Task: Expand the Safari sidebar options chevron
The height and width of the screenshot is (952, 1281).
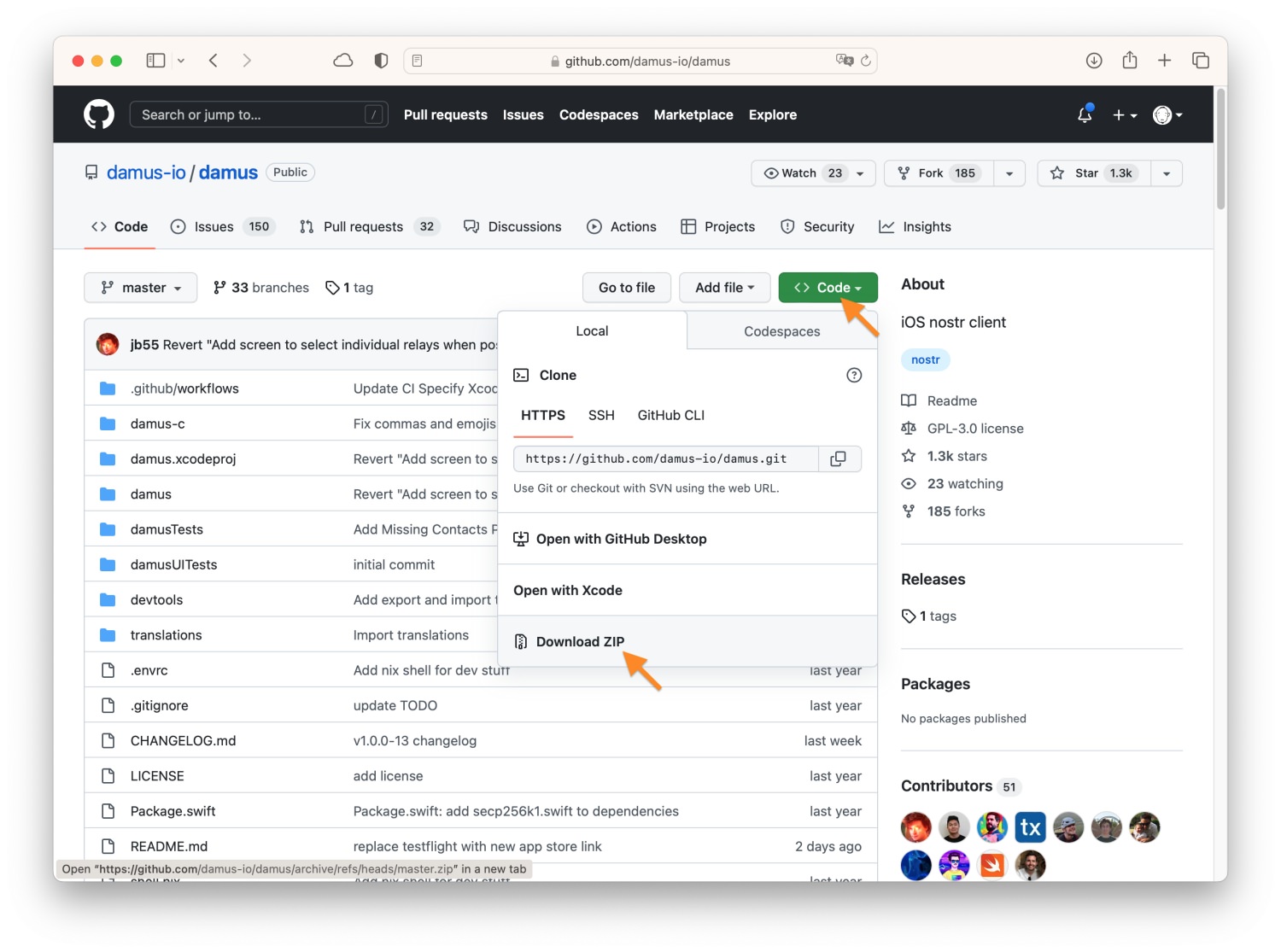Action: tap(181, 61)
